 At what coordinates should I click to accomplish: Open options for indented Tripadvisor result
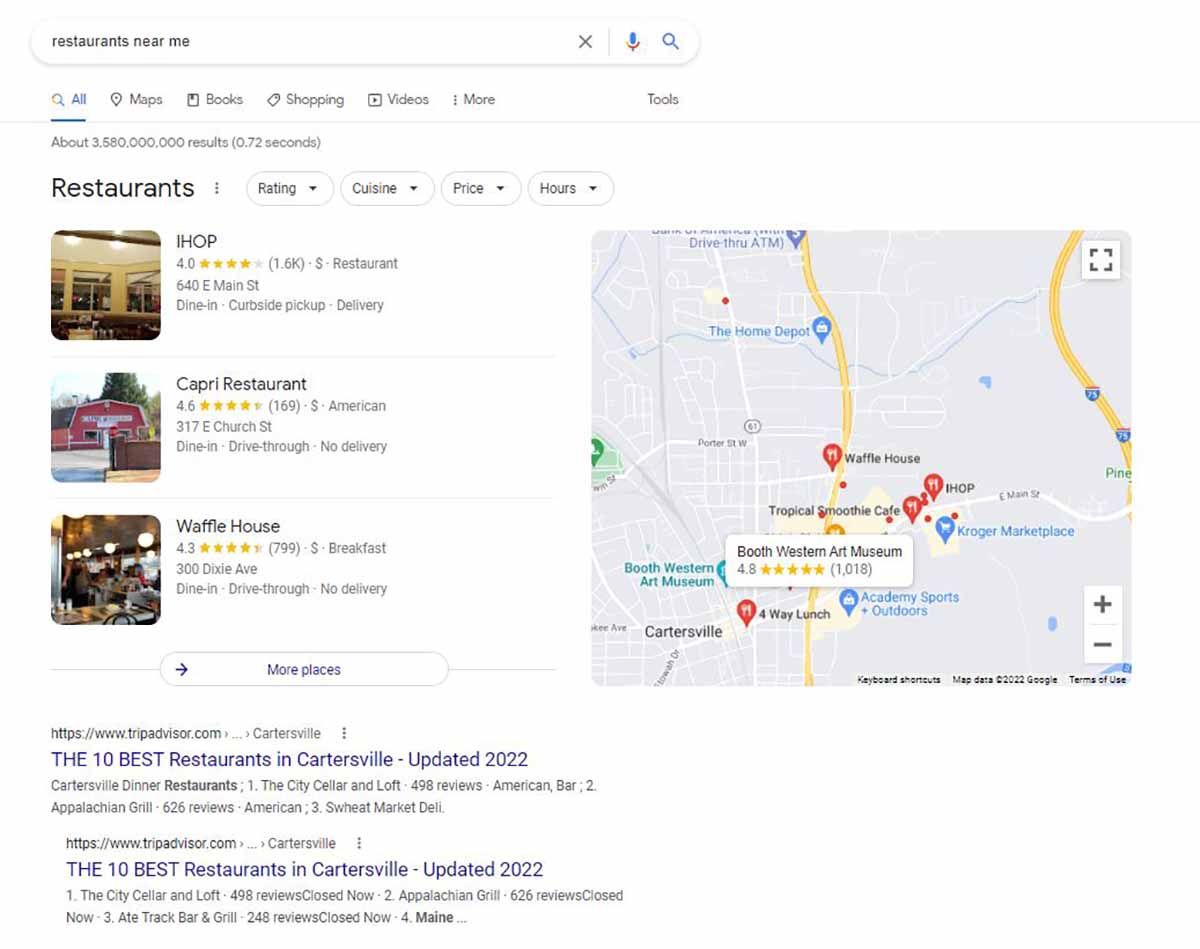(x=359, y=843)
